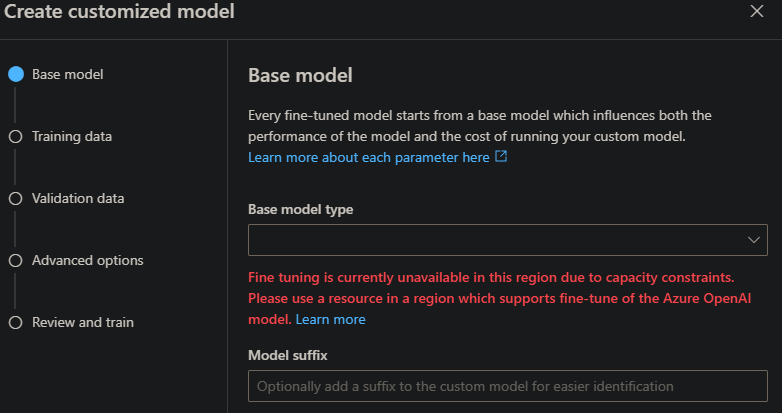Image resolution: width=782 pixels, height=413 pixels.
Task: Follow the Learn more link in error message
Action: coord(331,319)
